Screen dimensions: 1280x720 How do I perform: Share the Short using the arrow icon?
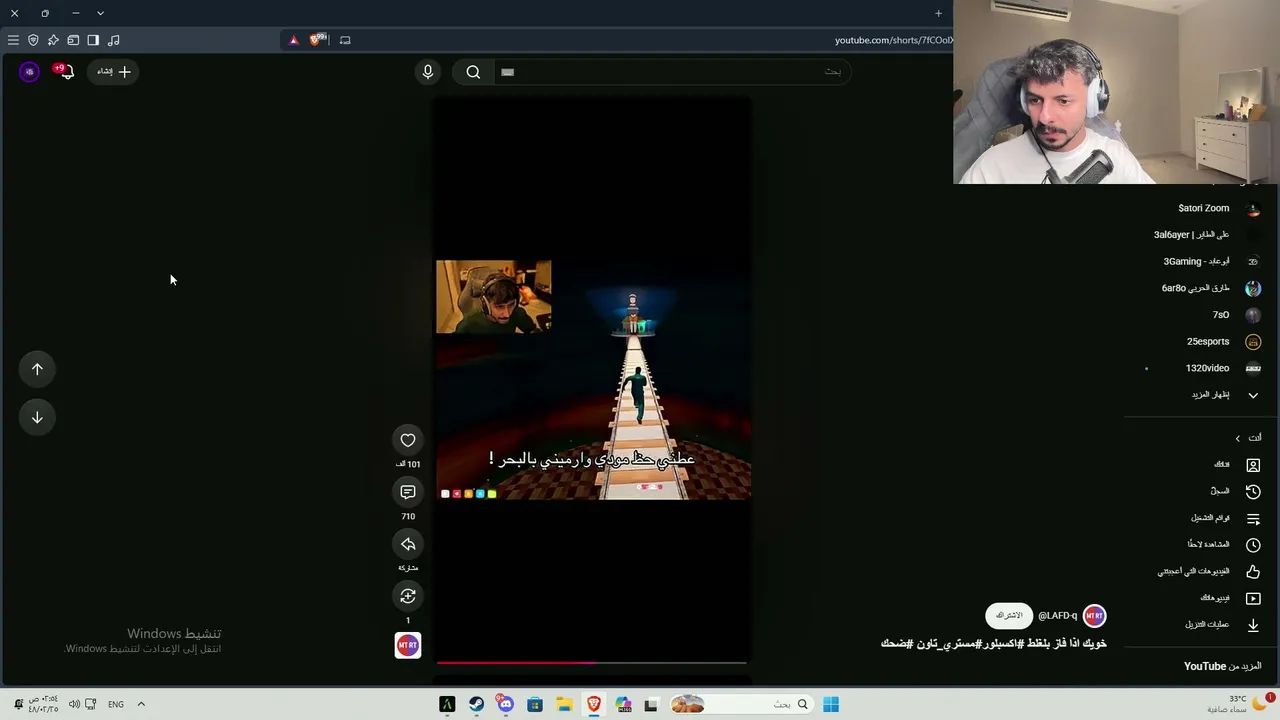(408, 544)
